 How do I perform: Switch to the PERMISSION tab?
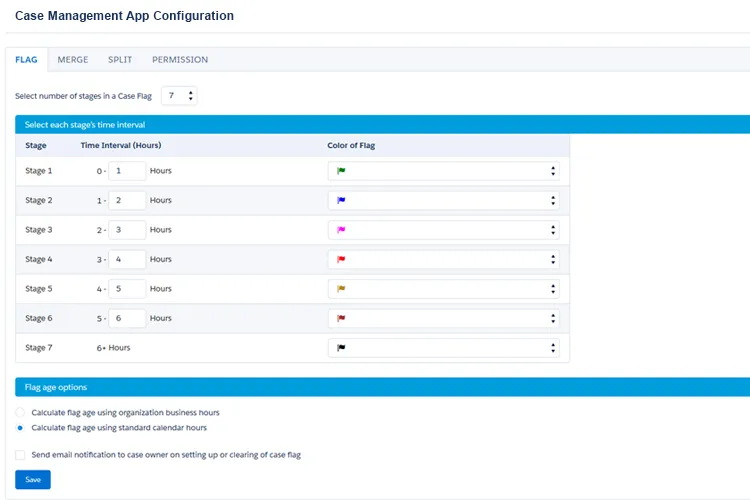[x=180, y=60]
